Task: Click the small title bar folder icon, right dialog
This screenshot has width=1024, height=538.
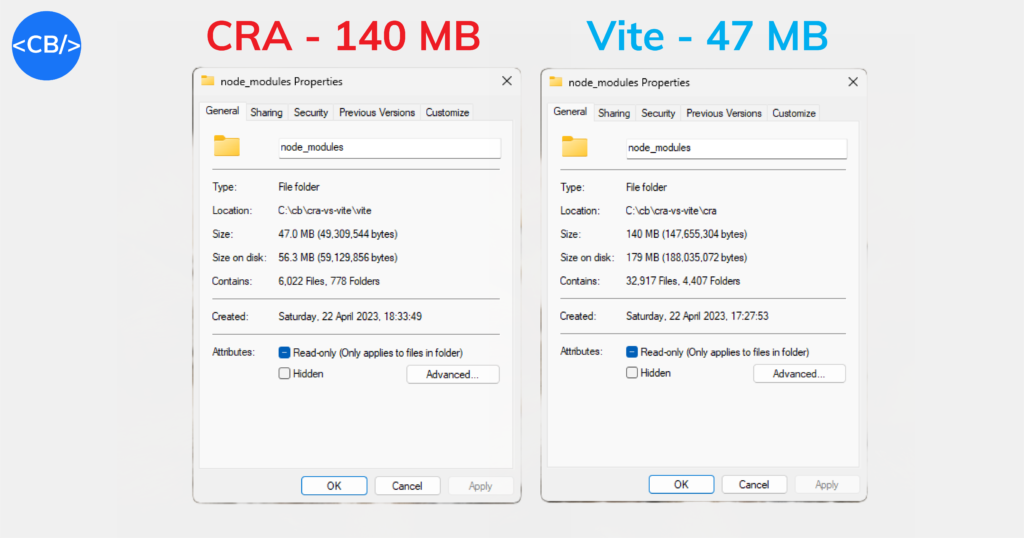Action: pyautogui.click(x=556, y=81)
